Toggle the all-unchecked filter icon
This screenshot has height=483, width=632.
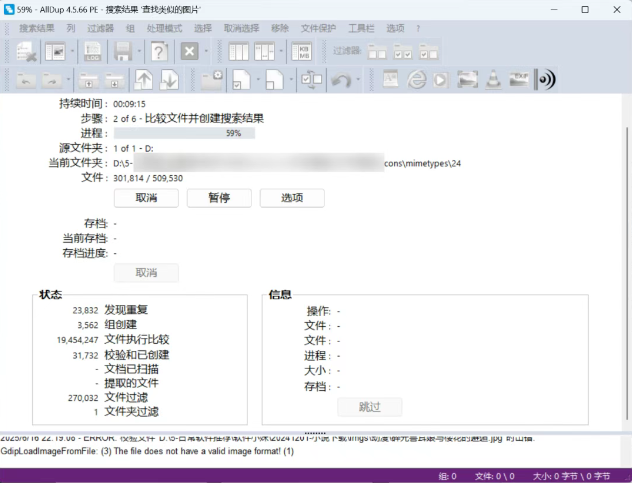pos(378,51)
